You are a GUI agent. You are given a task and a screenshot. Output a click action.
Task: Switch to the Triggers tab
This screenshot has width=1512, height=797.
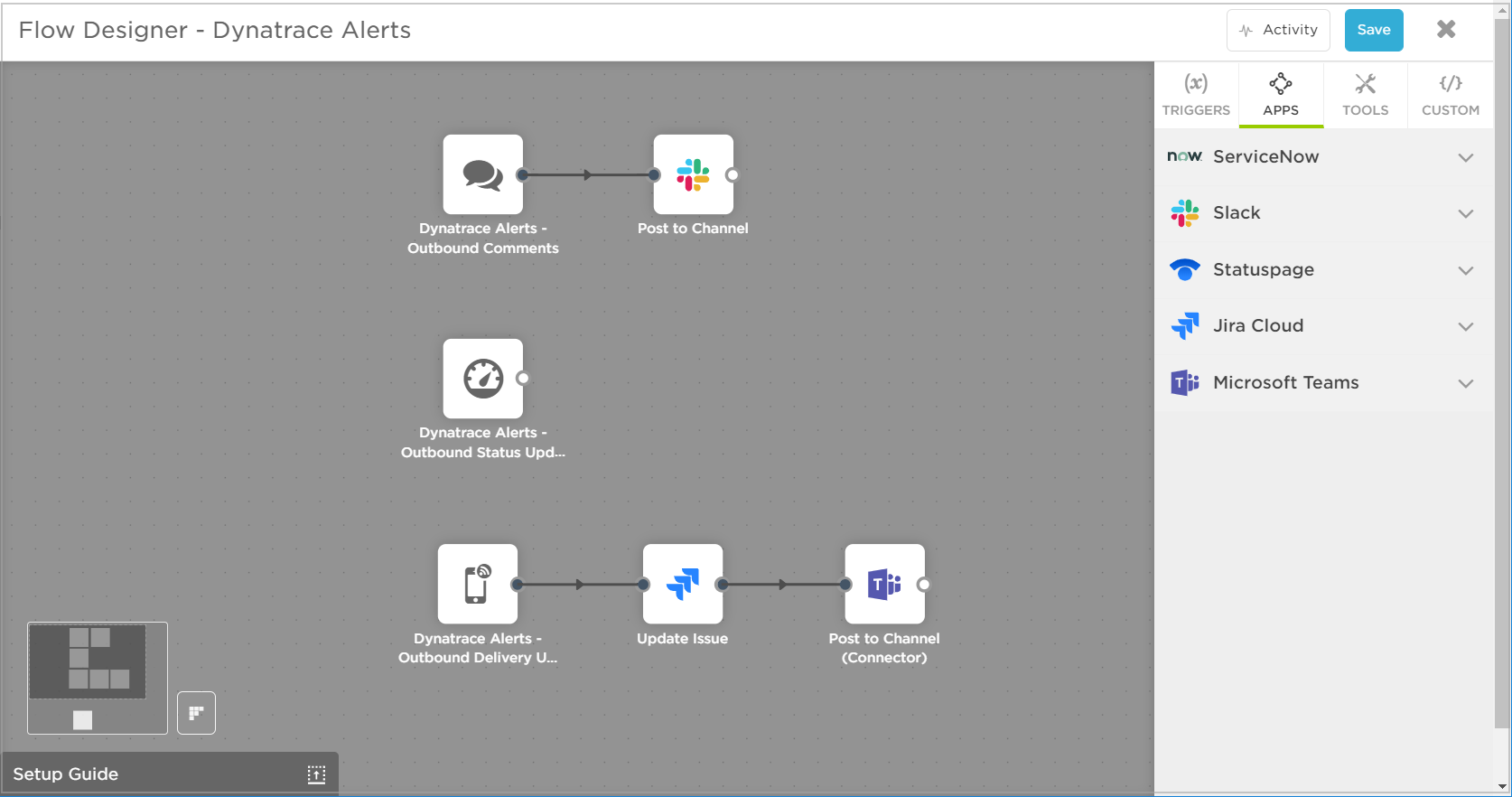1196,95
